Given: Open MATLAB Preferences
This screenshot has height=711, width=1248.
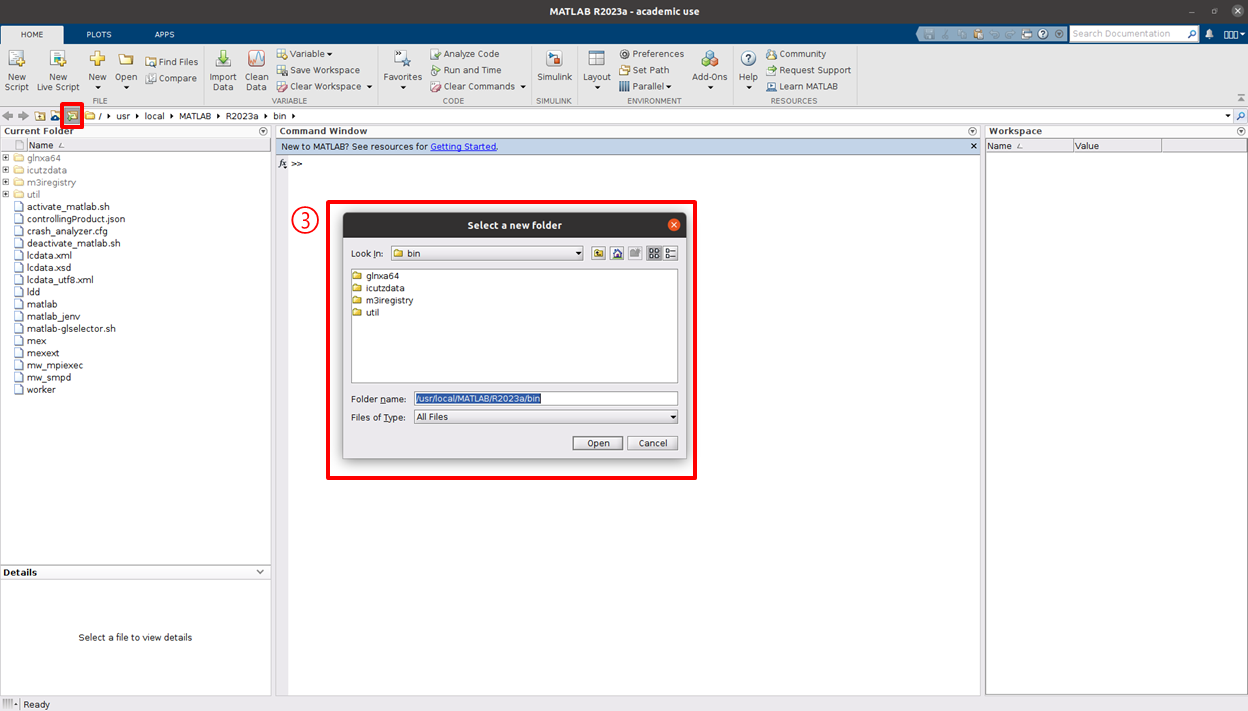Looking at the screenshot, I should pyautogui.click(x=651, y=54).
